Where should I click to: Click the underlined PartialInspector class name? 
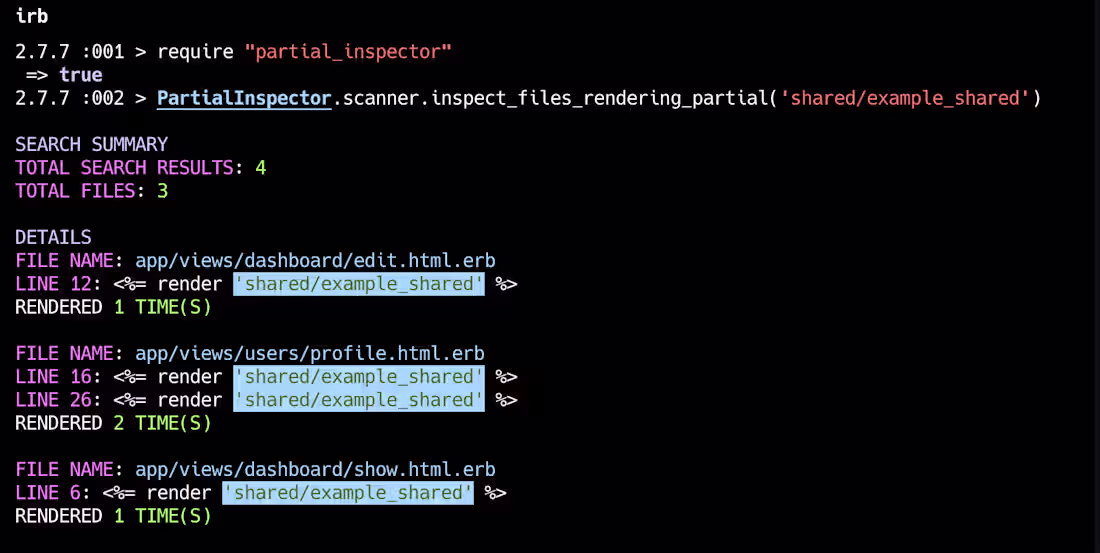pos(243,98)
